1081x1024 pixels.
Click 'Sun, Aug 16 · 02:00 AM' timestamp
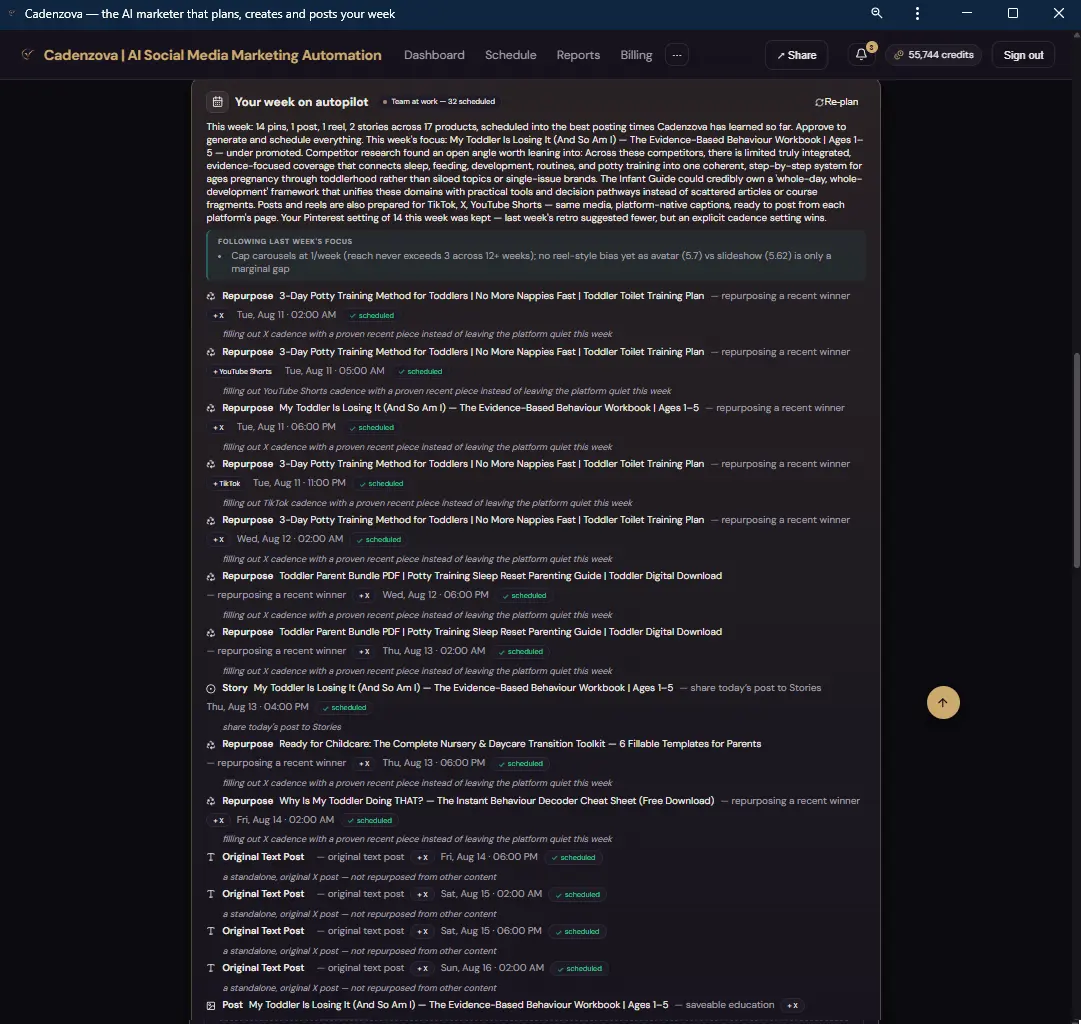click(x=492, y=968)
